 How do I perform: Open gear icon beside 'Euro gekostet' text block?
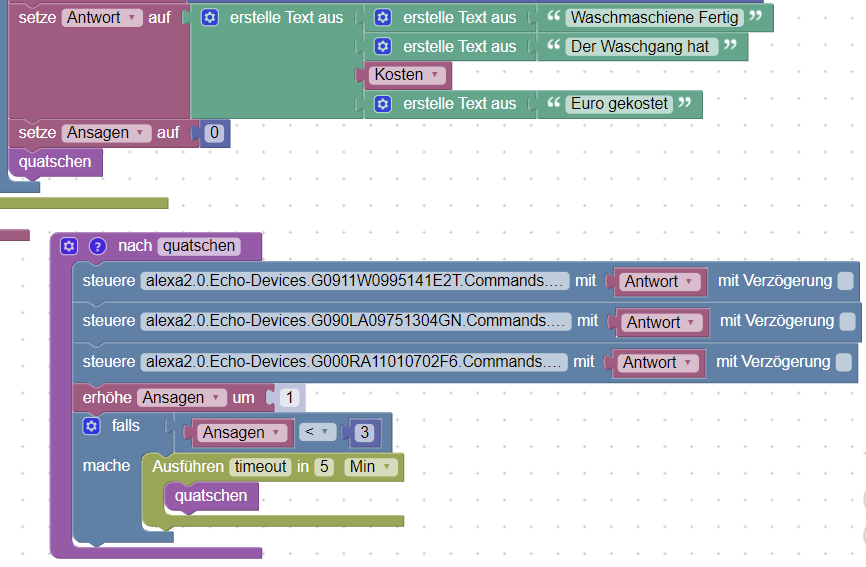tap(383, 104)
